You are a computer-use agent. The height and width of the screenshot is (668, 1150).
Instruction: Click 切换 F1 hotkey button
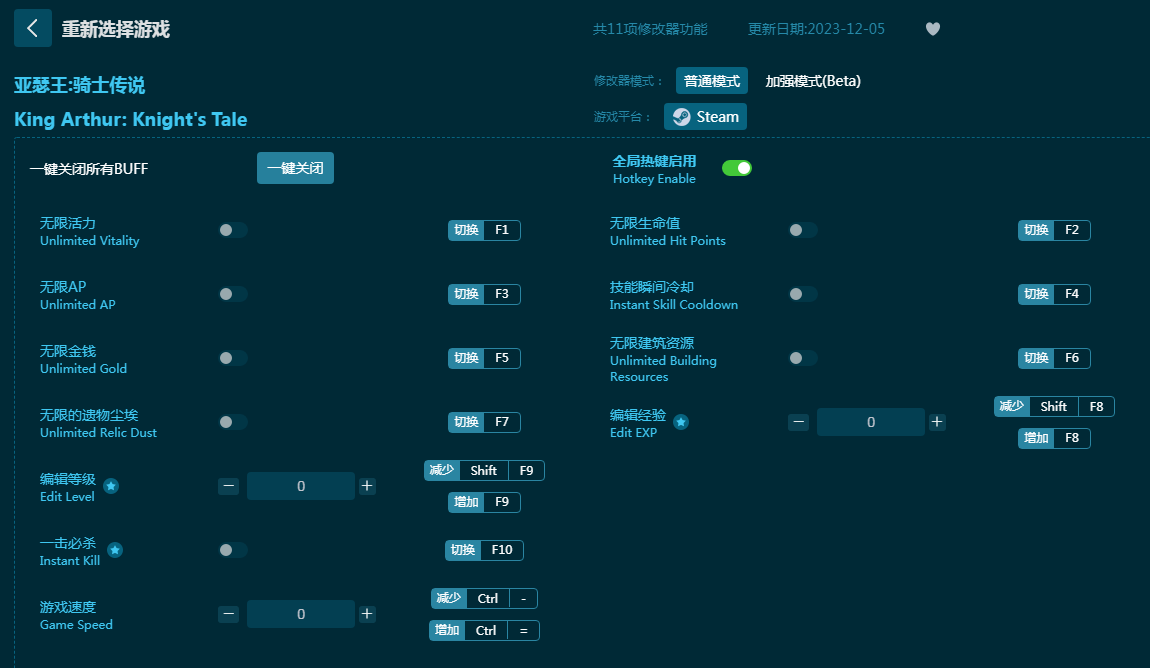484,230
